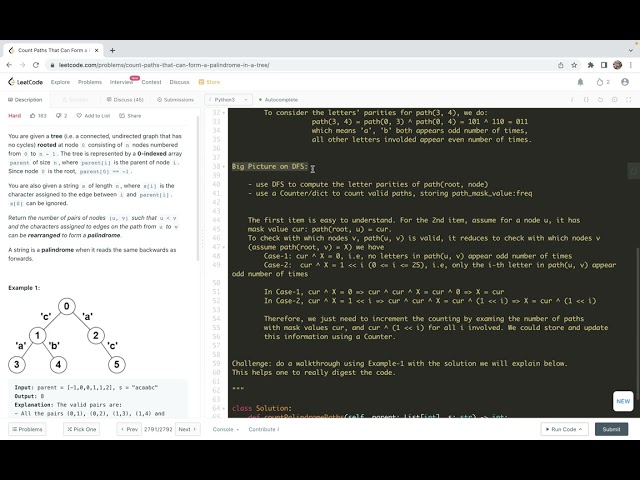Click the 2791/2792 problem counter

click(158, 429)
